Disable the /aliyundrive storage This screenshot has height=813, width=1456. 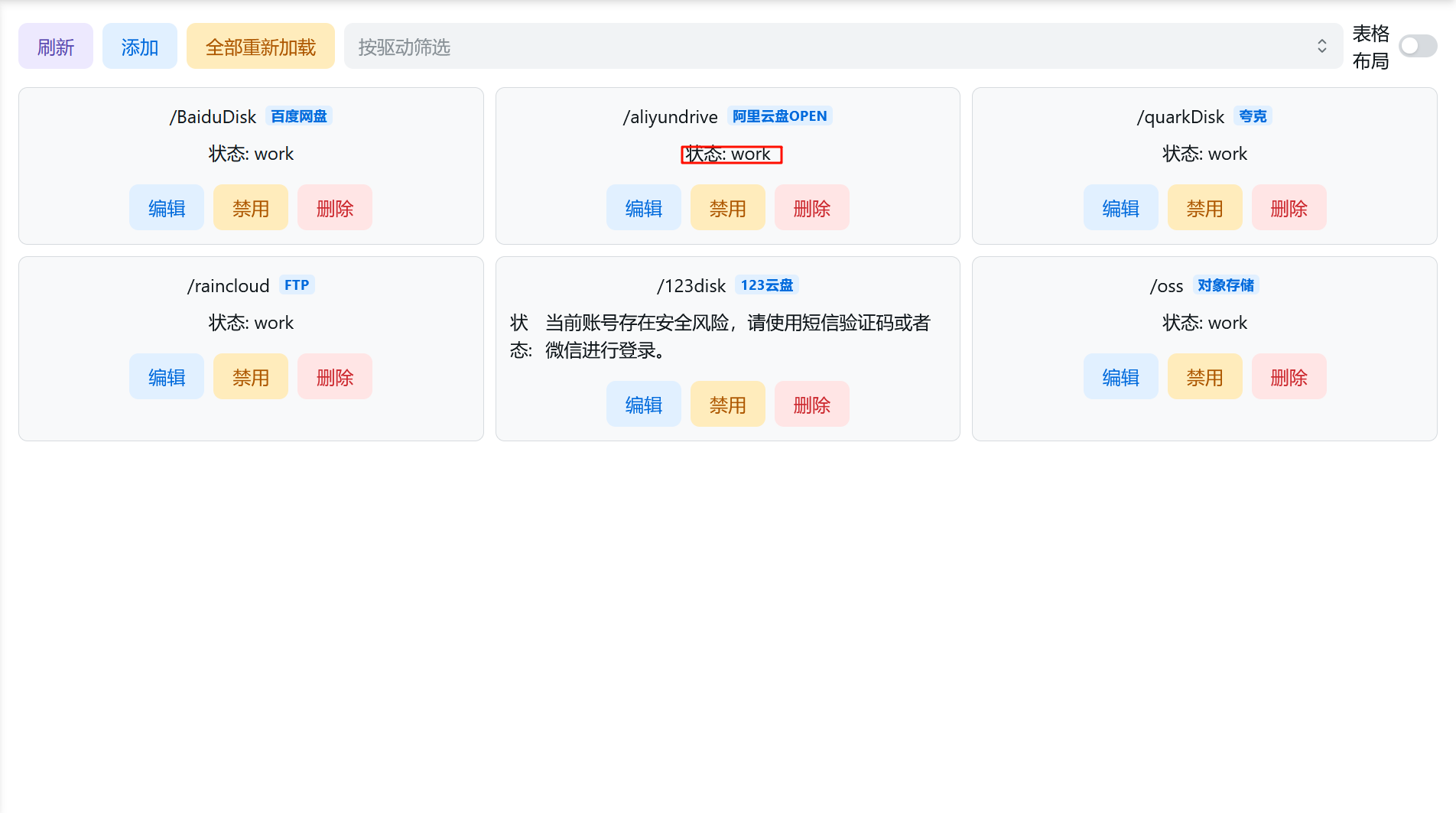(x=728, y=207)
